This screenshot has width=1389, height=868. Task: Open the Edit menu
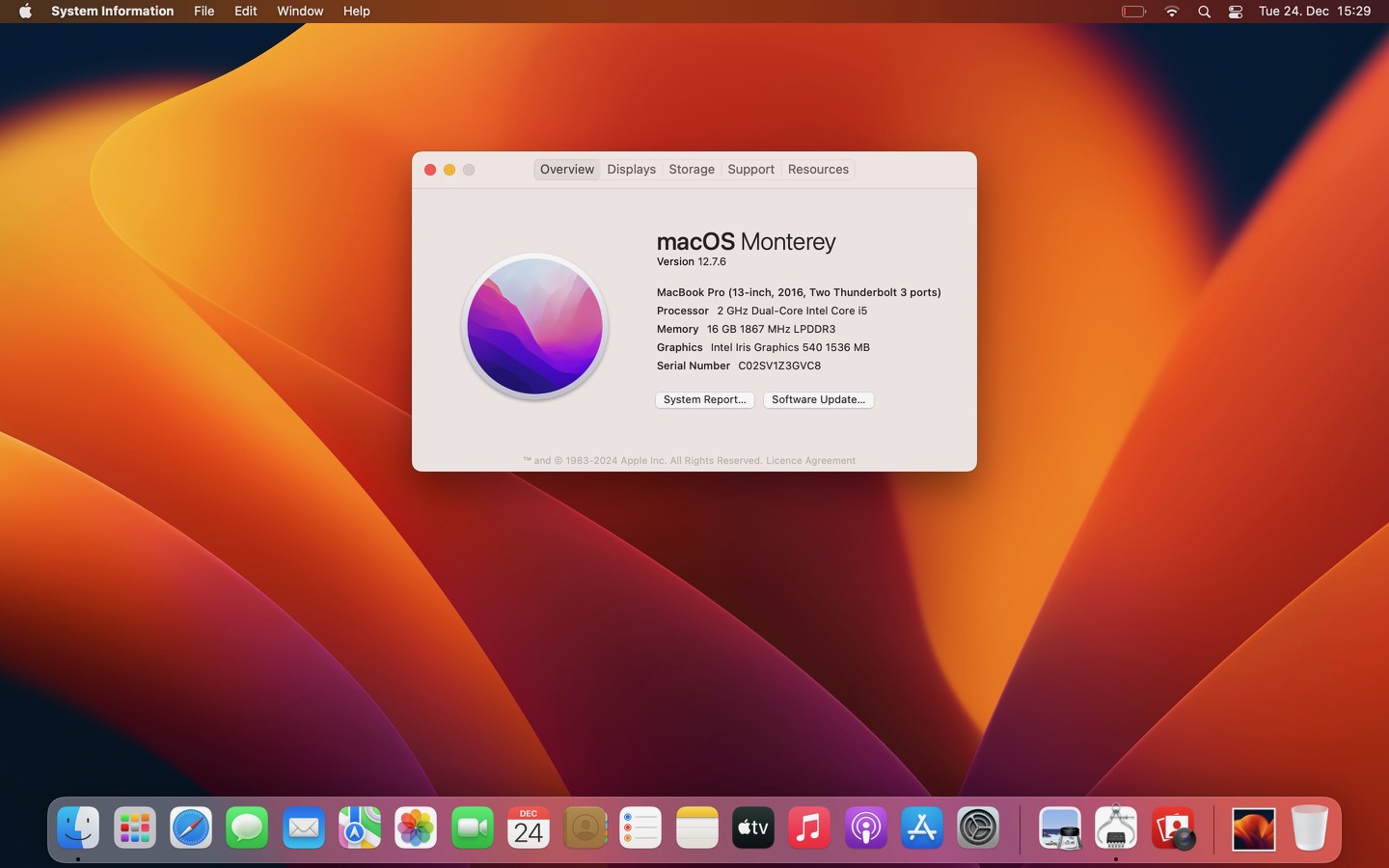coord(246,12)
